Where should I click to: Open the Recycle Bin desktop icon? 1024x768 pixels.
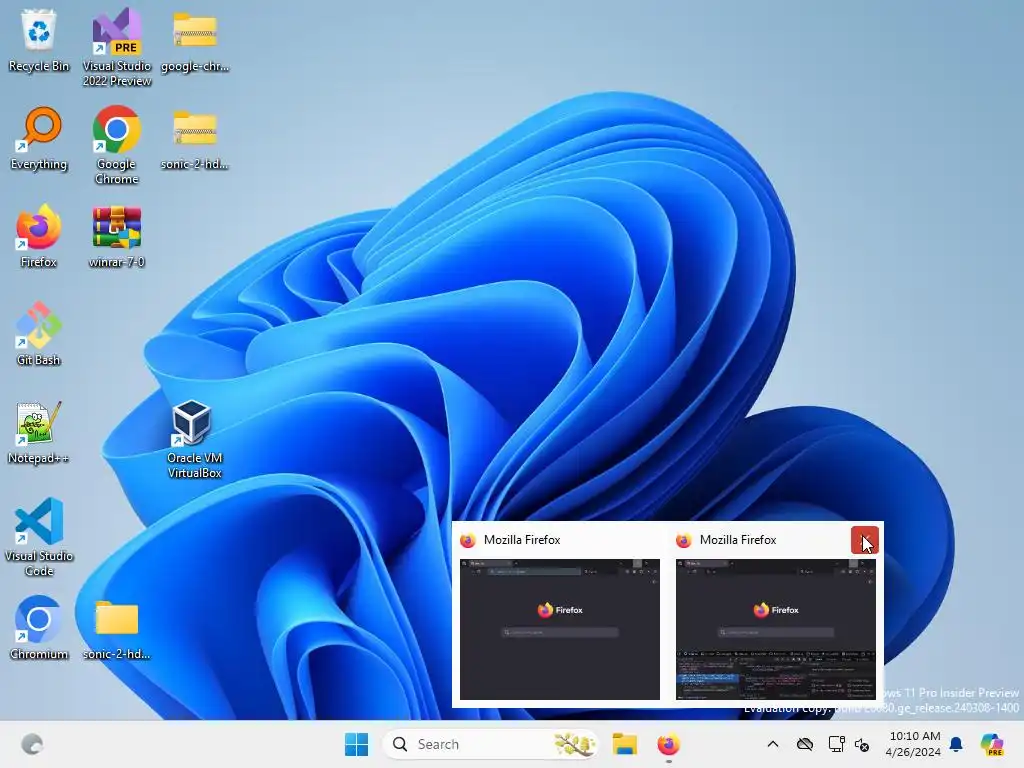[39, 40]
